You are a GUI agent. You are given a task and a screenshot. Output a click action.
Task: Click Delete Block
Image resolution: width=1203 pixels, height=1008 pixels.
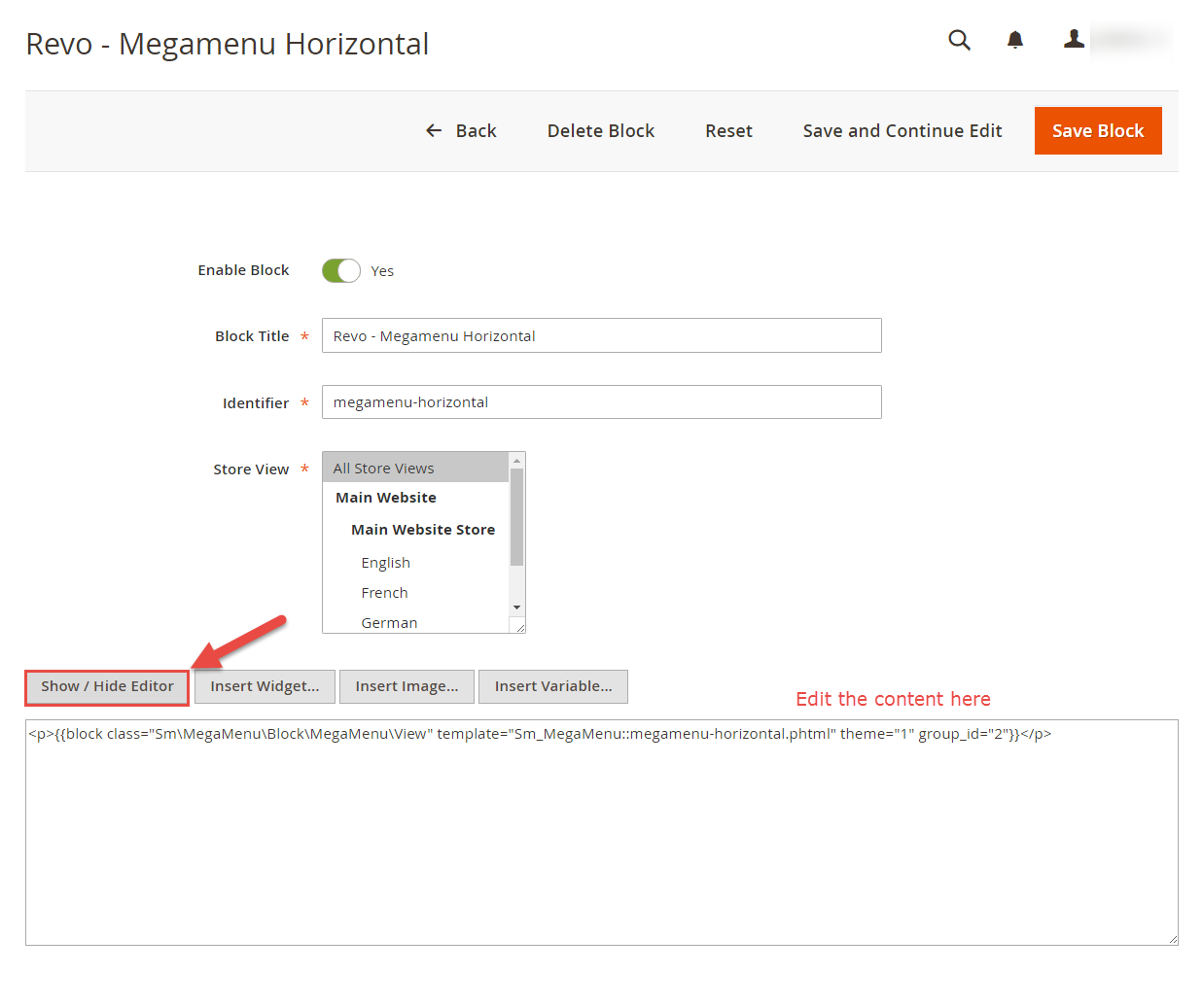tap(601, 131)
